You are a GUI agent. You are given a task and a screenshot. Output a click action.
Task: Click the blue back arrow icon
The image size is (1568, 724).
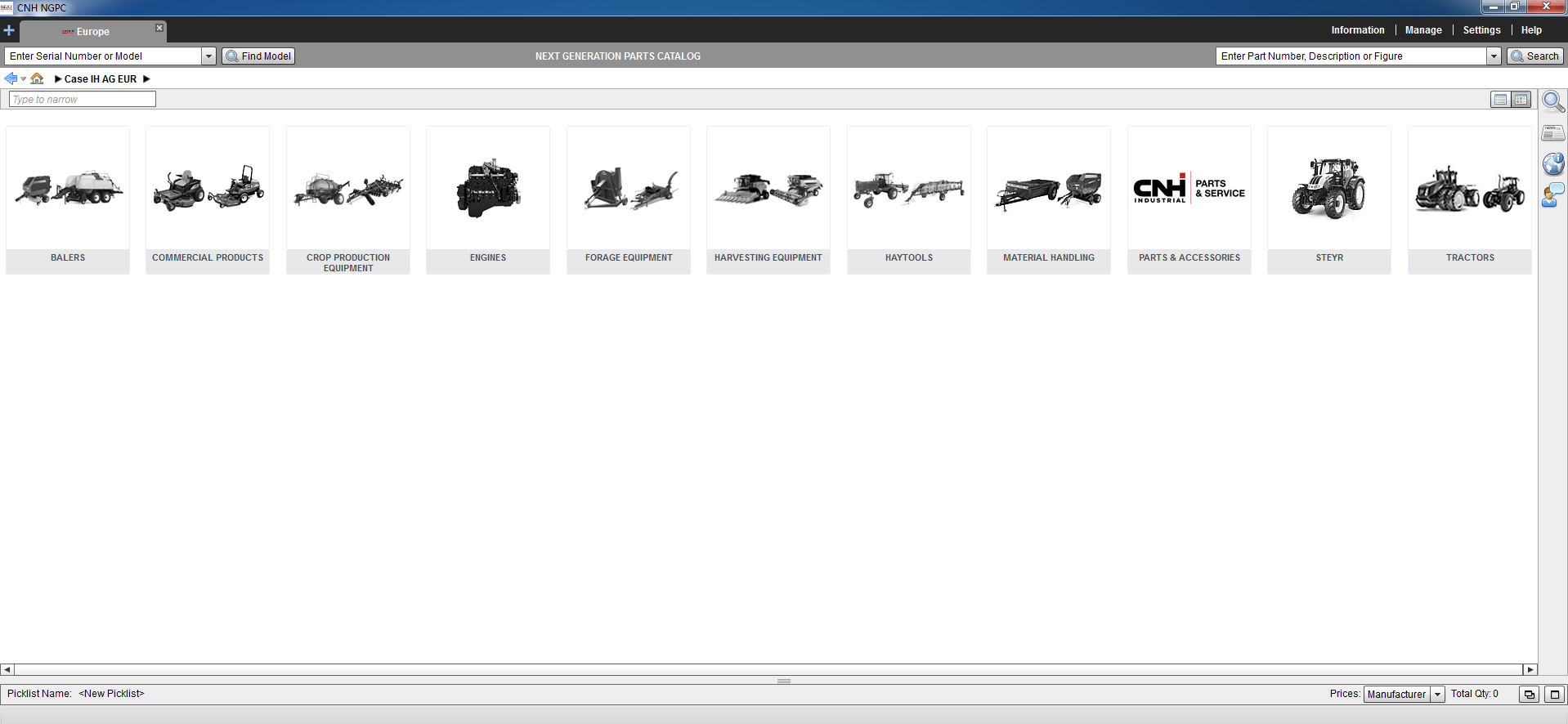[x=11, y=78]
